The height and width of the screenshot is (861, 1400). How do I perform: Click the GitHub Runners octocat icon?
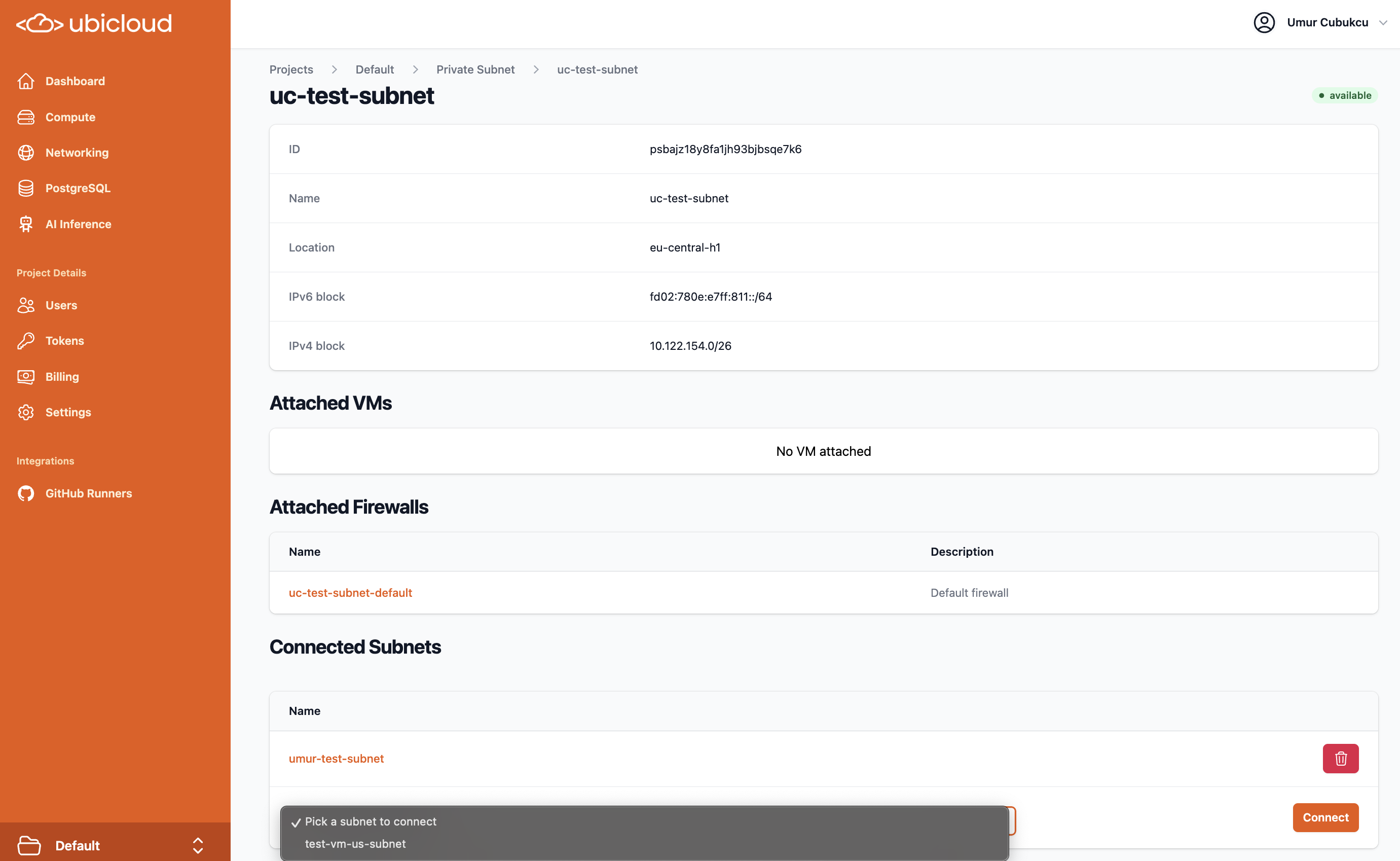pyautogui.click(x=26, y=494)
